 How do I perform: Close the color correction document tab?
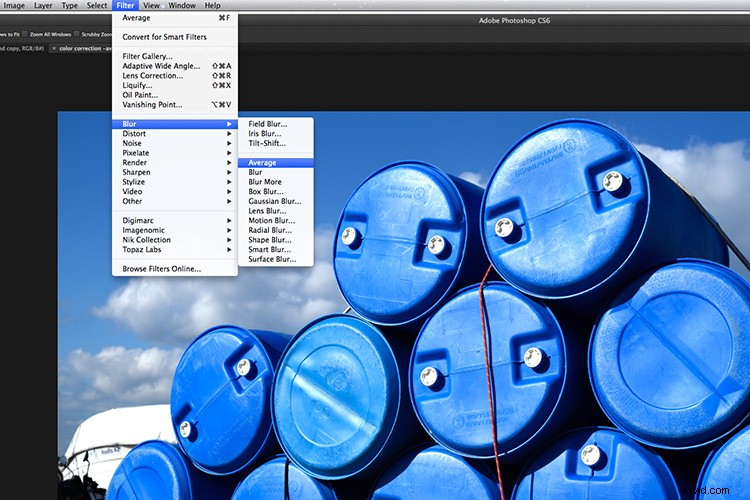(x=54, y=48)
